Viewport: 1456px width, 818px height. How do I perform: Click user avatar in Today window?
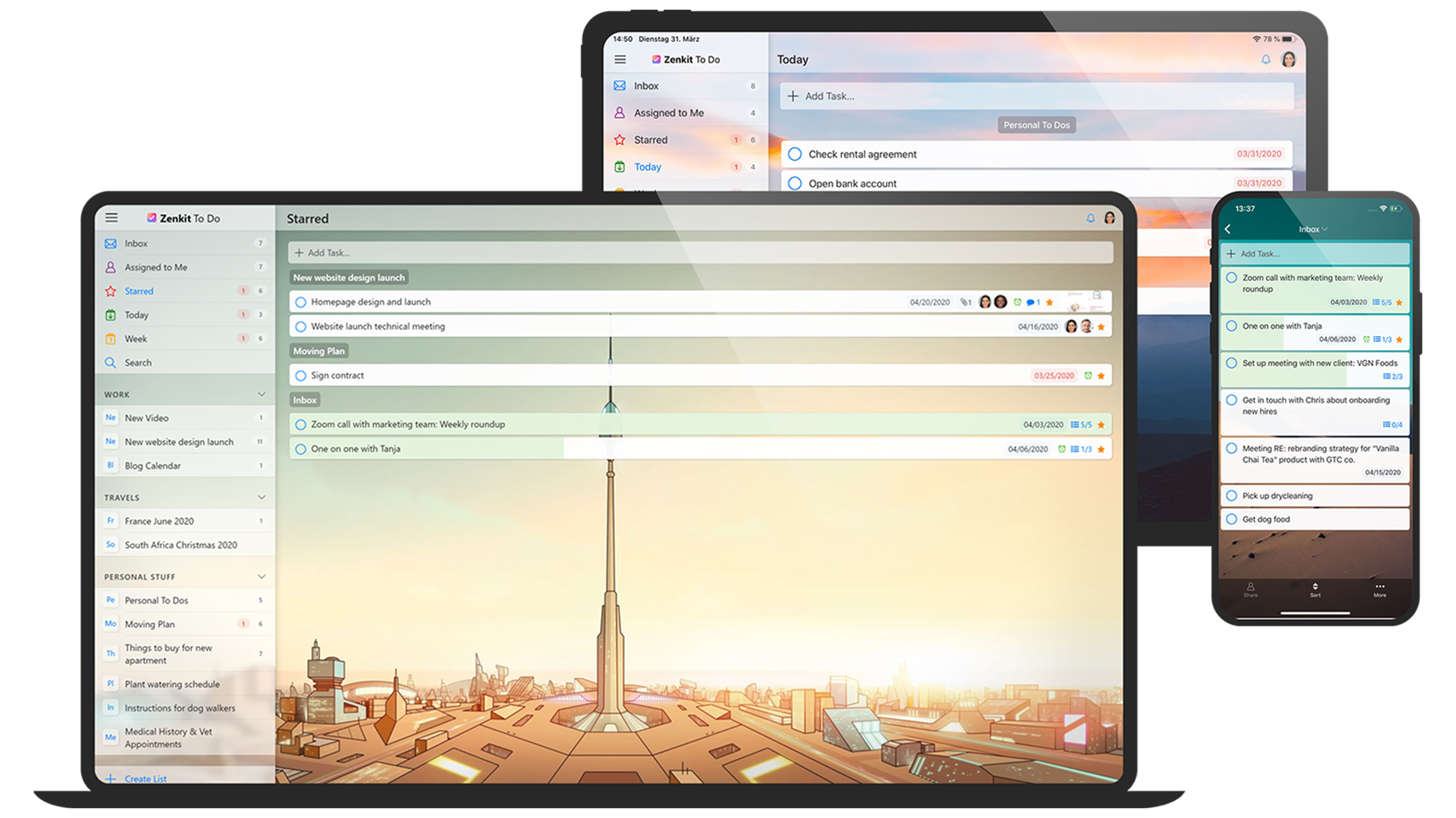coord(1288,59)
